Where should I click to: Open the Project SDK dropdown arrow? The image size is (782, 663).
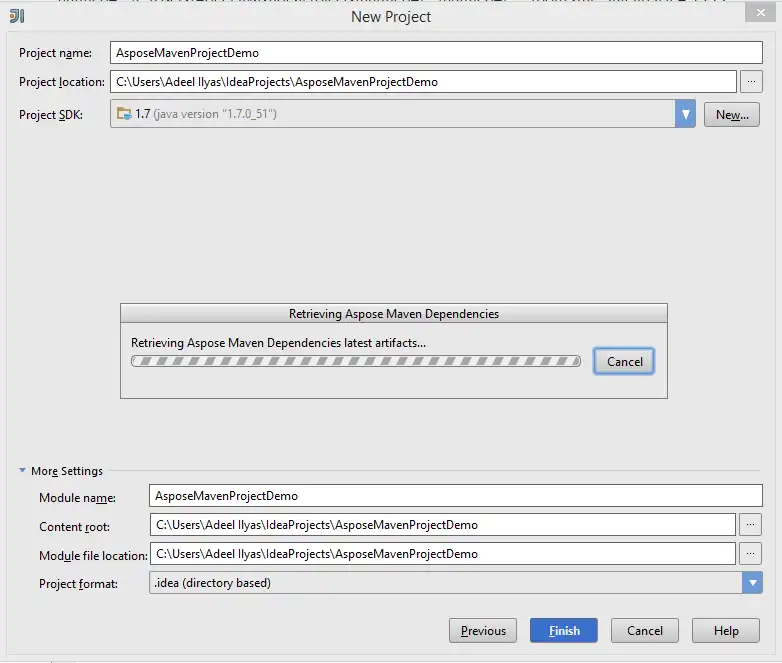click(685, 114)
